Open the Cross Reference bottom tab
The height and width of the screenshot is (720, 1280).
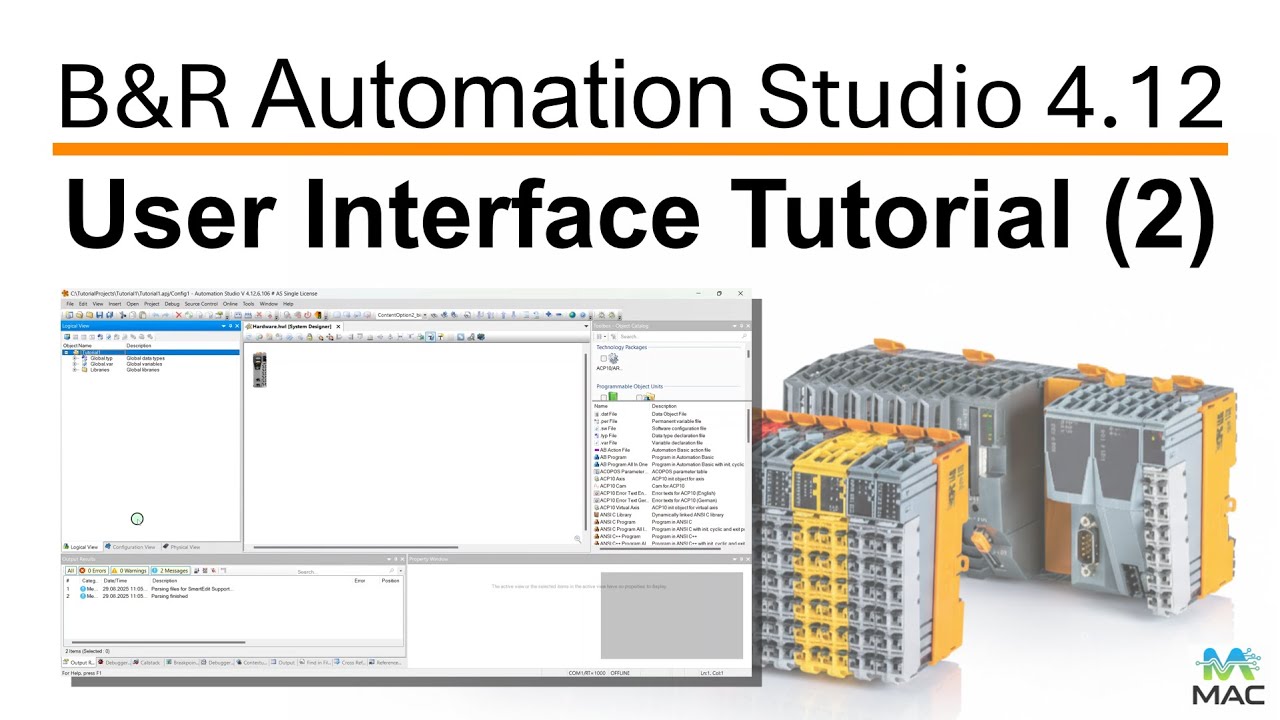coord(350,662)
